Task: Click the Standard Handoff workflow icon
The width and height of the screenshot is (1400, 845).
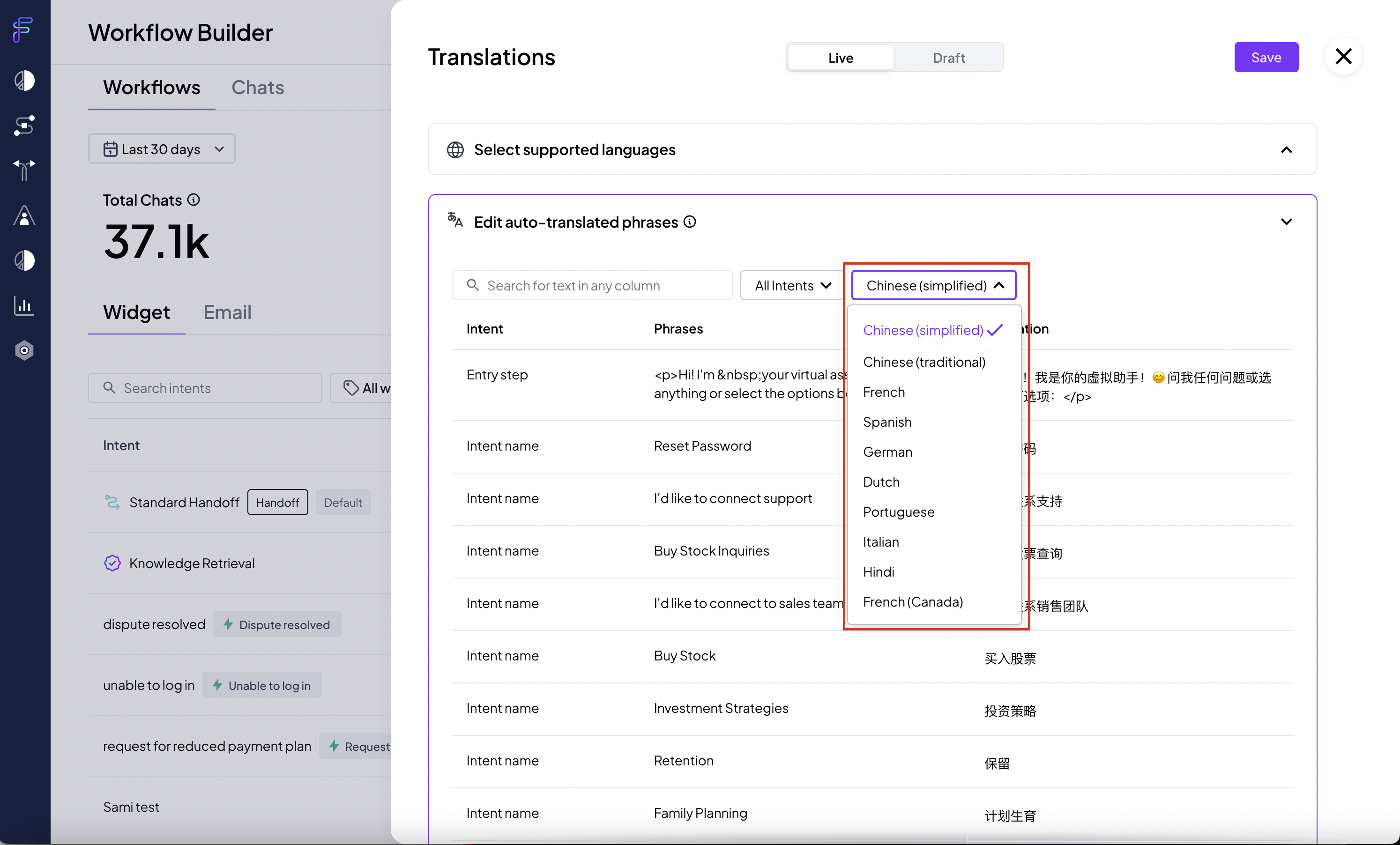Action: pos(112,503)
